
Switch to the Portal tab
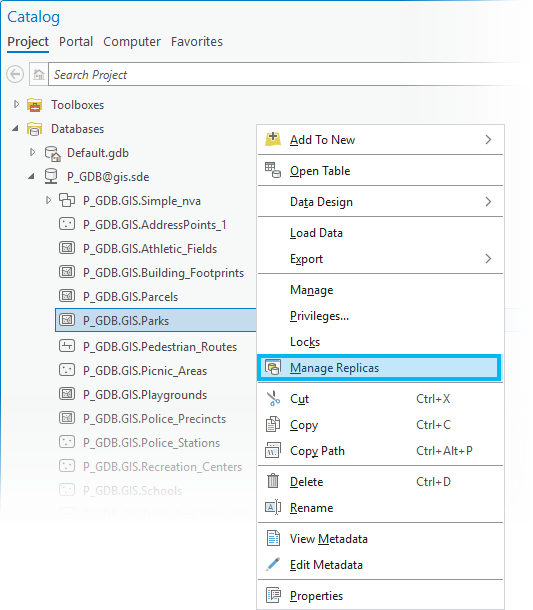[76, 42]
